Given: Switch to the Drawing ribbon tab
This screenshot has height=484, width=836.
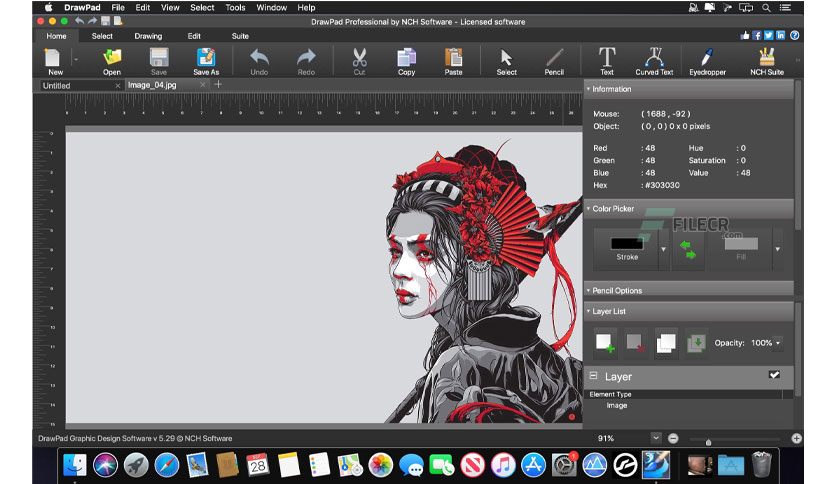Looking at the screenshot, I should 148,36.
